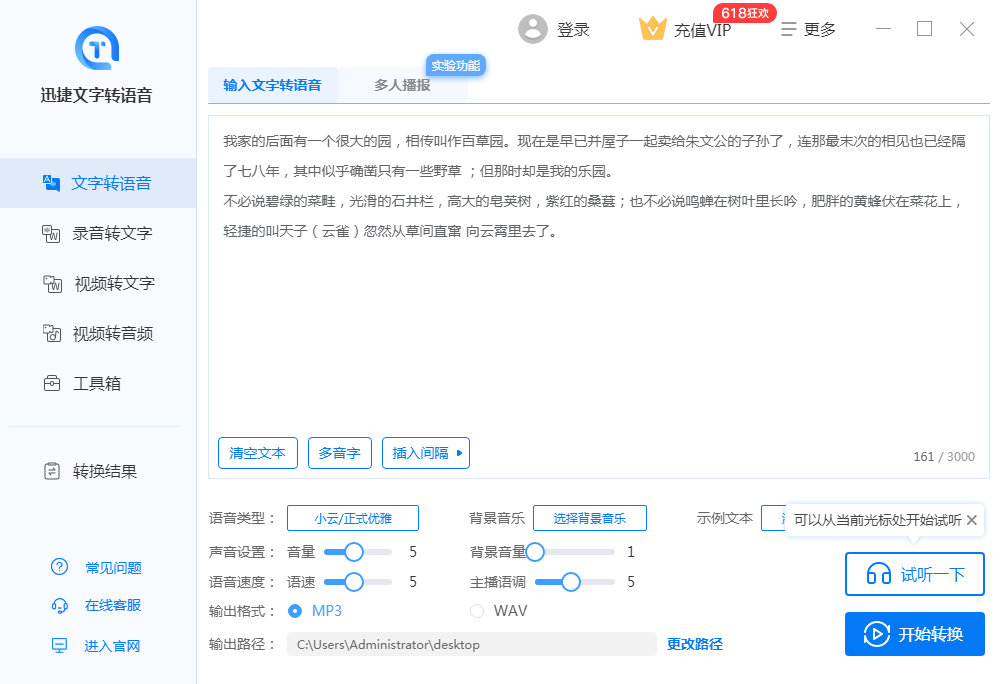Click the user avatar icon
Viewport: 1001px width, 684px height.
tap(532, 29)
